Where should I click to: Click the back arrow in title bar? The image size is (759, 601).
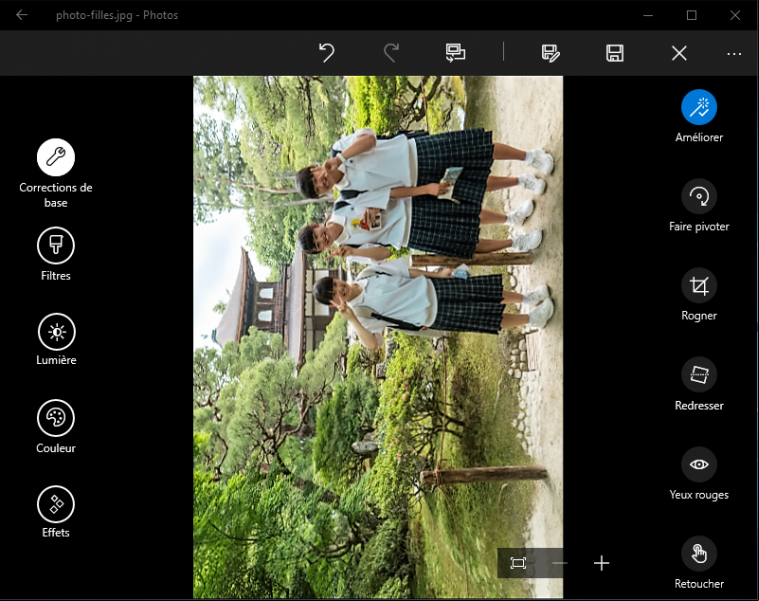pos(22,15)
